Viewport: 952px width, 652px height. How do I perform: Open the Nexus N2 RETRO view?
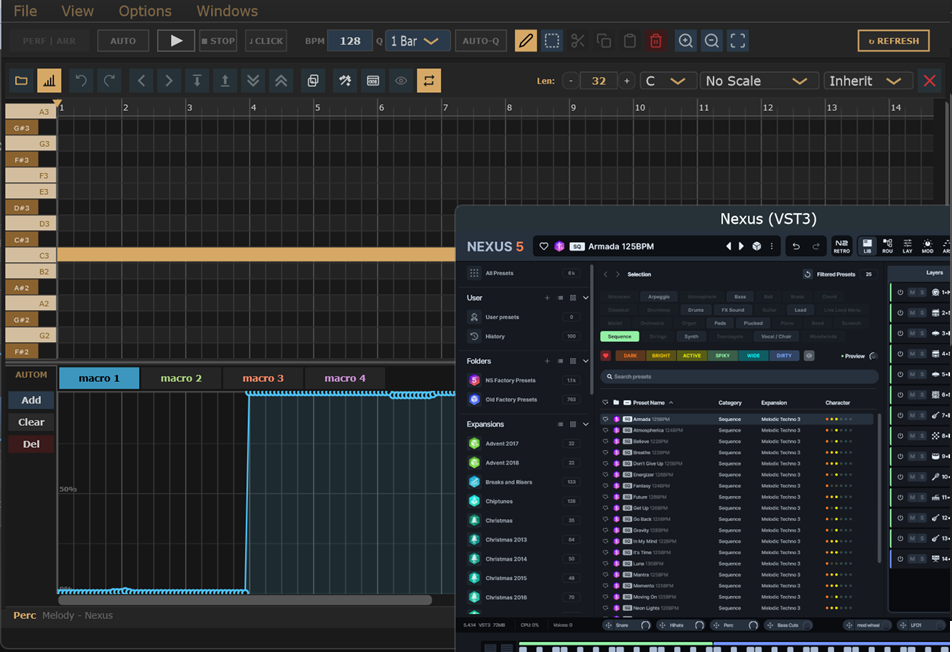[x=842, y=246]
